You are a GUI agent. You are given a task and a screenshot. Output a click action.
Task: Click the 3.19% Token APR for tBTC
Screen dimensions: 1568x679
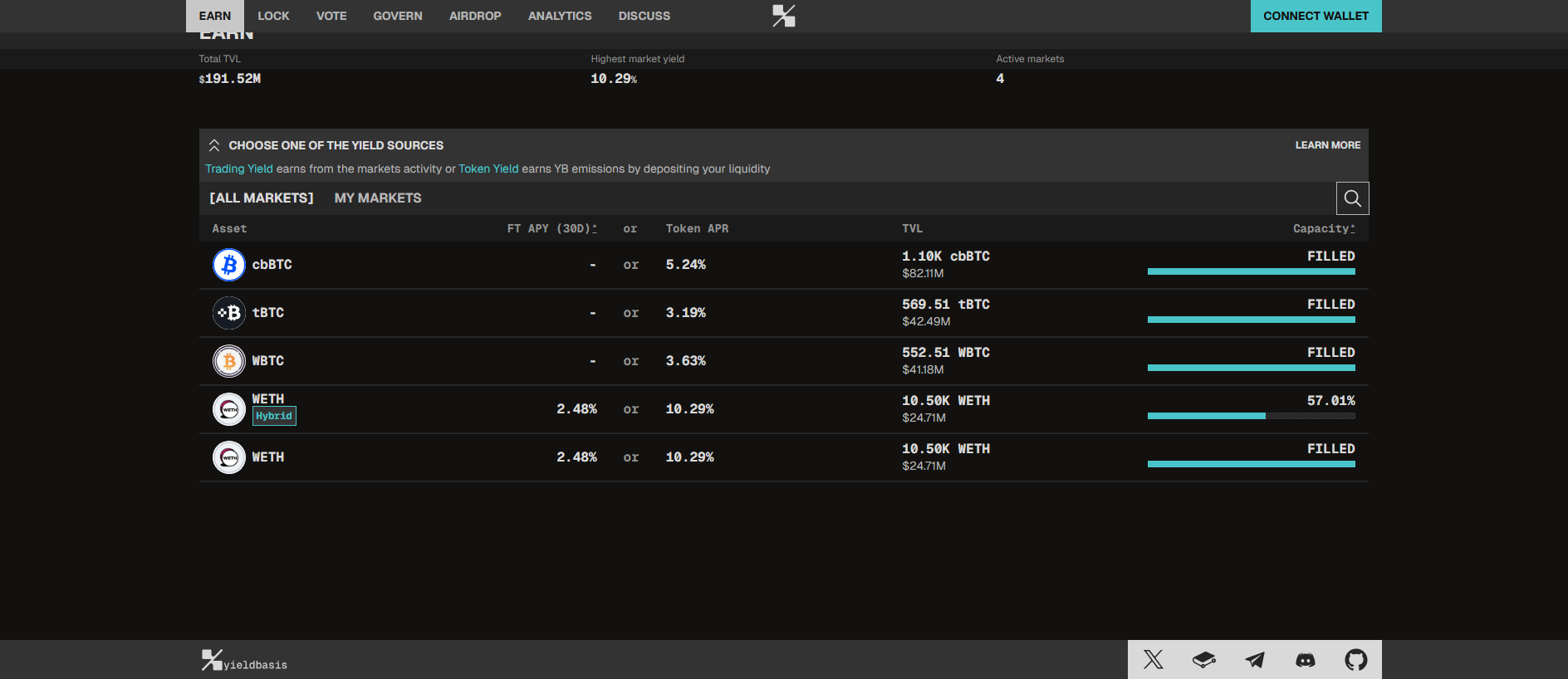tap(686, 313)
